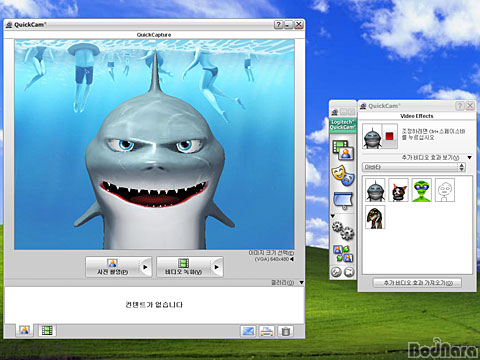Viewport: 480px width, 360px height.
Task: Click the shark avatar live preview image
Action: point(154,144)
